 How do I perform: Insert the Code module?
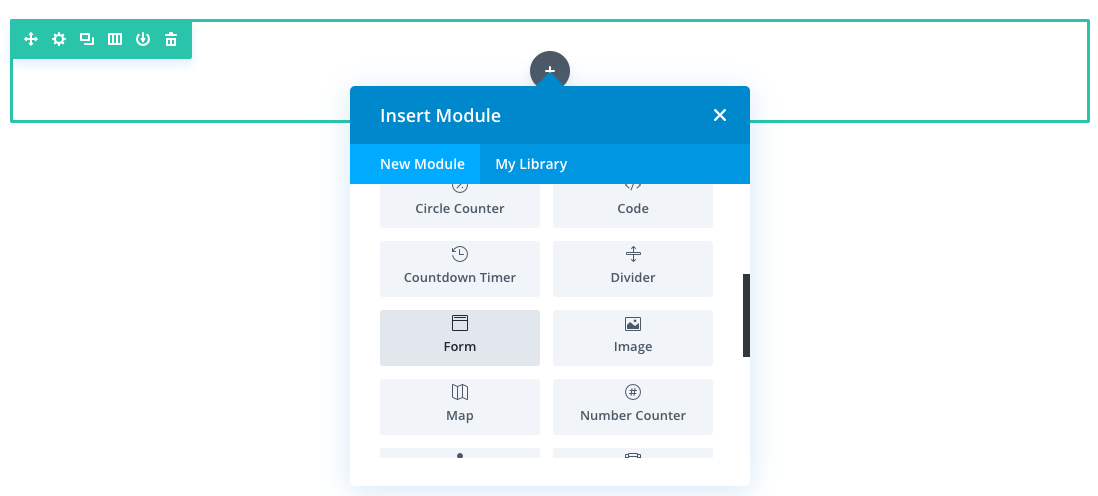coord(633,206)
